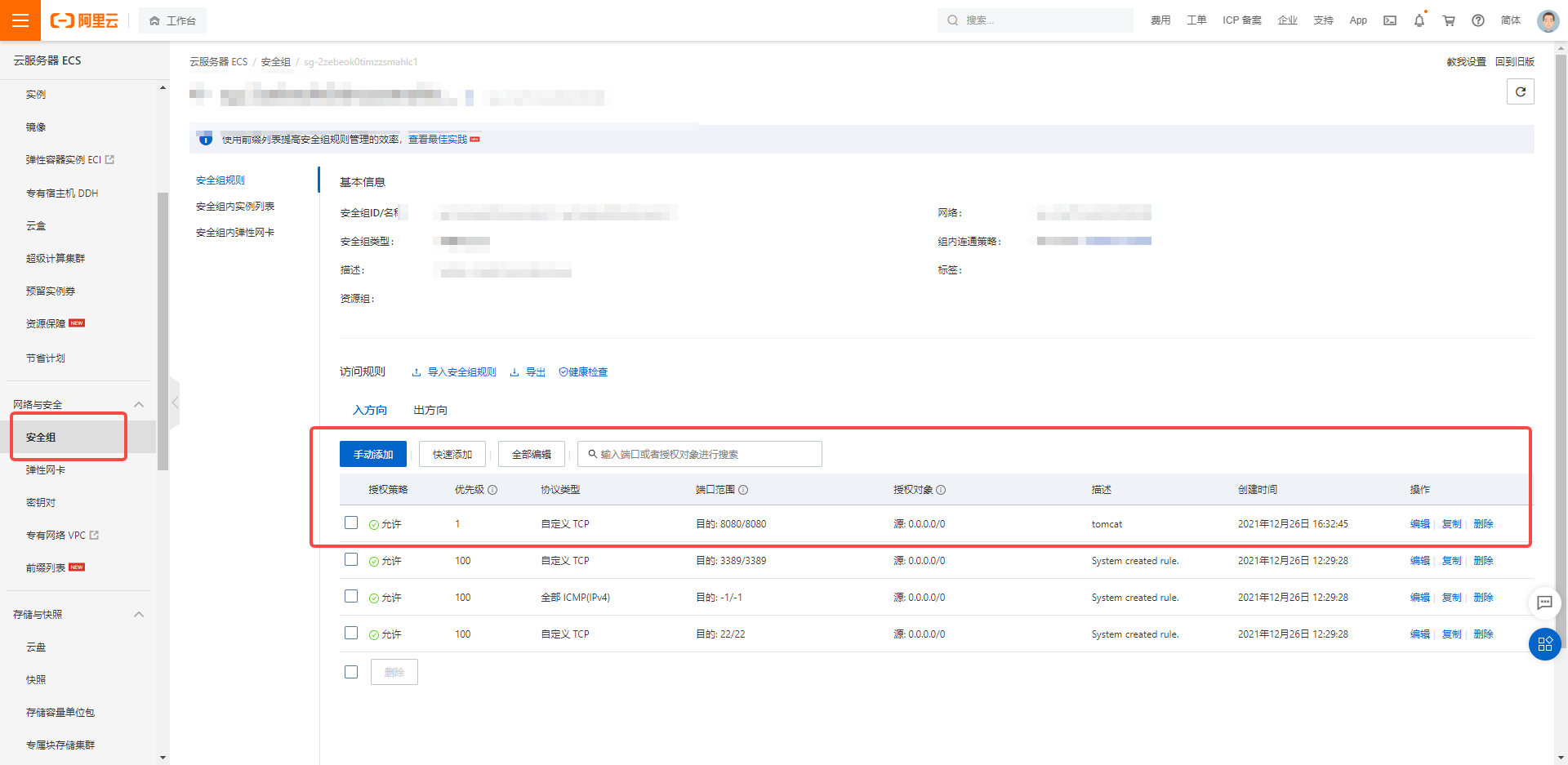The height and width of the screenshot is (765, 1568).
Task: Run 健康检查 on security group rules
Action: (x=583, y=371)
